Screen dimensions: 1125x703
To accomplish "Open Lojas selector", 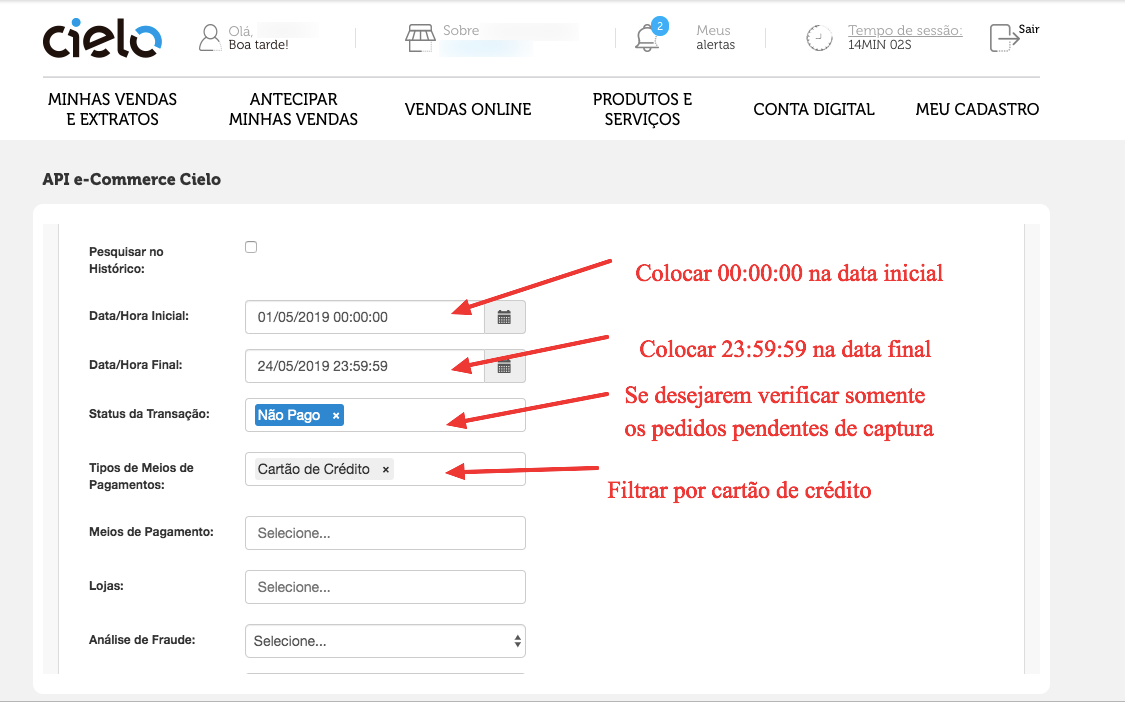I will pos(385,587).
